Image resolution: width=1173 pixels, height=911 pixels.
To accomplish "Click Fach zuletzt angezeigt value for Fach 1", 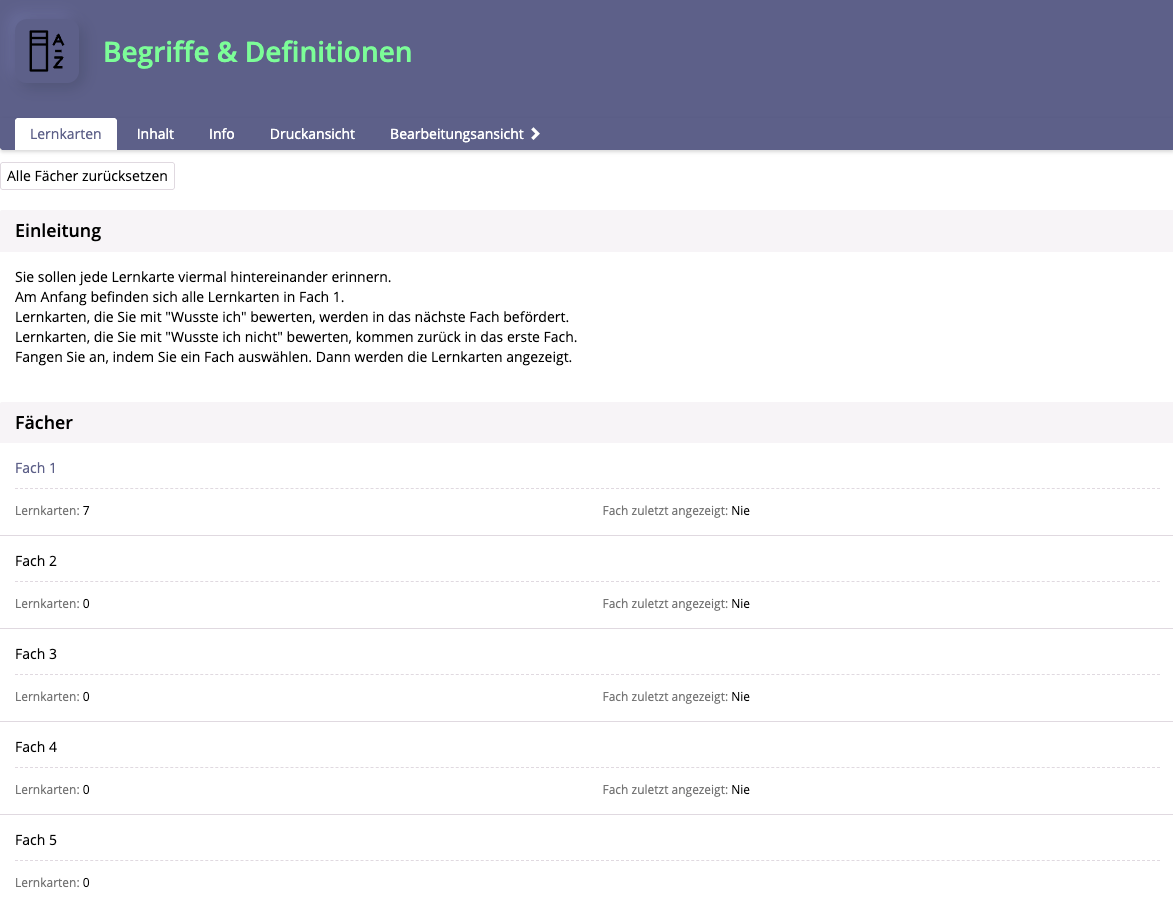I will (740, 511).
